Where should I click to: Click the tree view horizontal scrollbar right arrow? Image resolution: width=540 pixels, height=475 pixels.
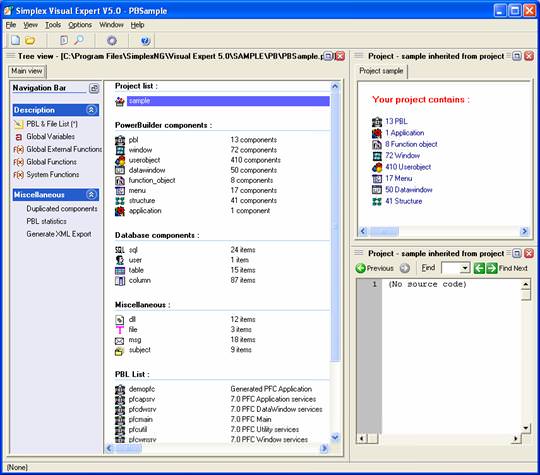324,448
